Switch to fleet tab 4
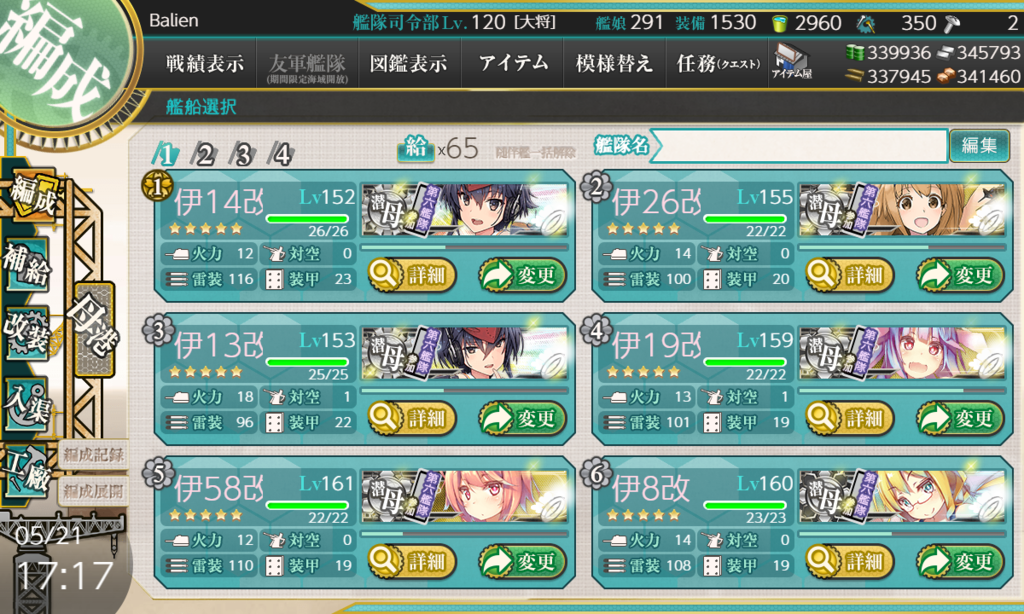This screenshot has width=1024, height=614. [281, 155]
